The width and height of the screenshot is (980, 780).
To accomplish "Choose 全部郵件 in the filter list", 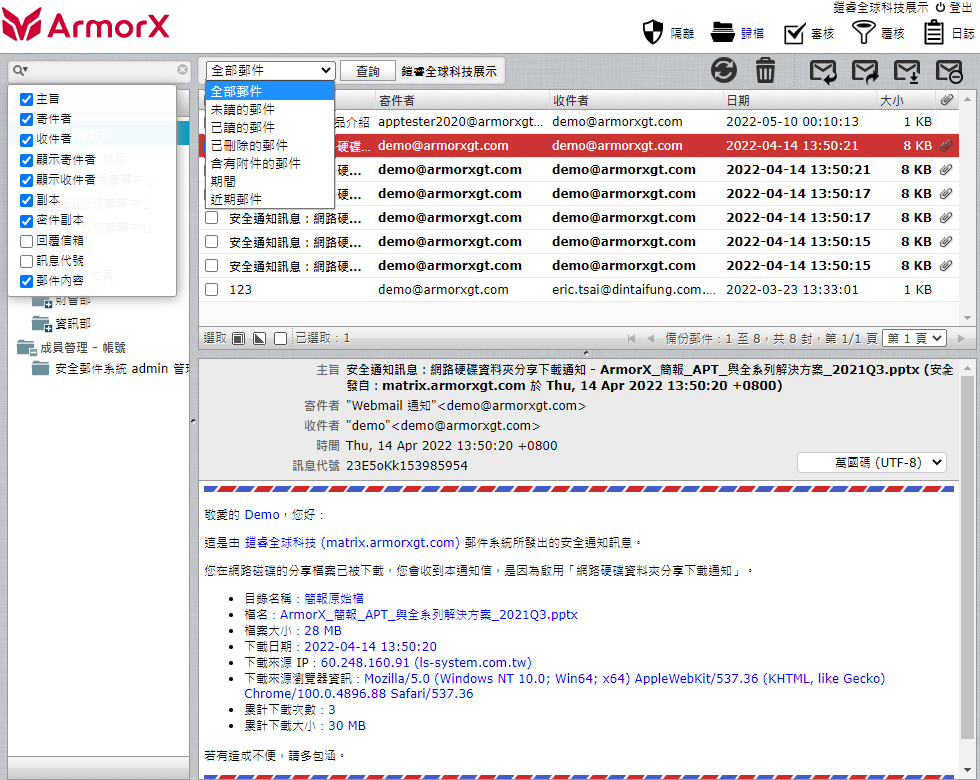I will point(270,91).
